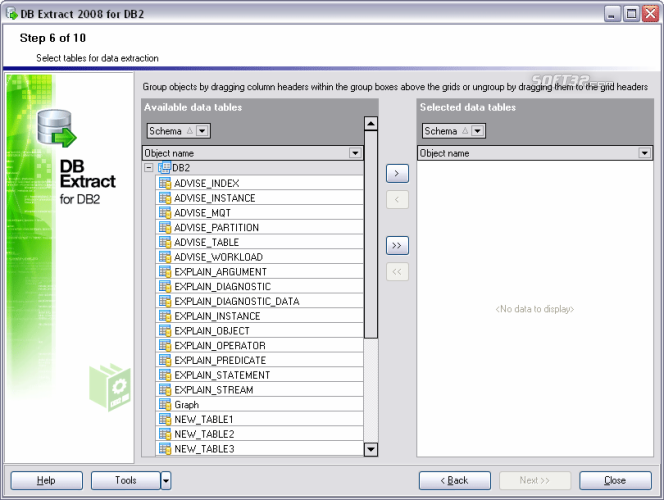Click the table icon beside EXPLAIN_STATEMENT

(x=165, y=375)
